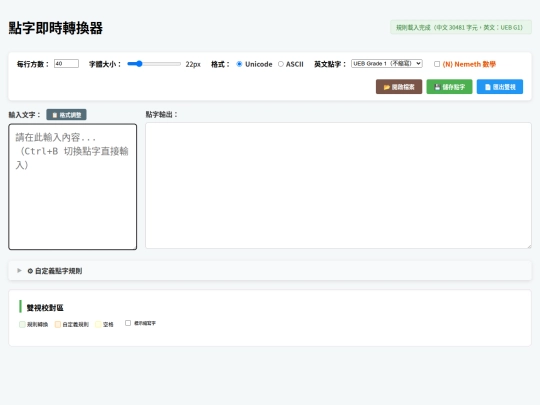The width and height of the screenshot is (540, 405).
Task: Click the orange Nemeth label text
Action: tap(469, 64)
